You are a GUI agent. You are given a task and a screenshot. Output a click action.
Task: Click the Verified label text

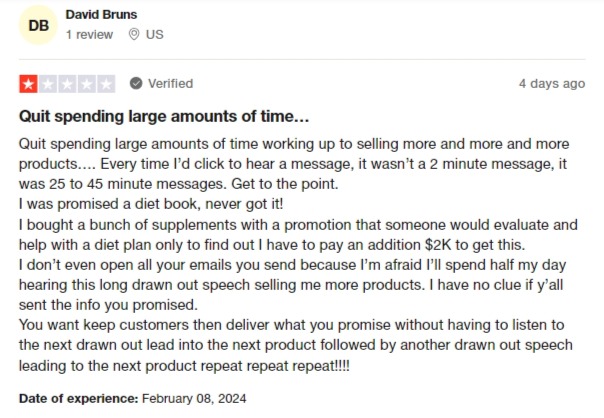(170, 84)
